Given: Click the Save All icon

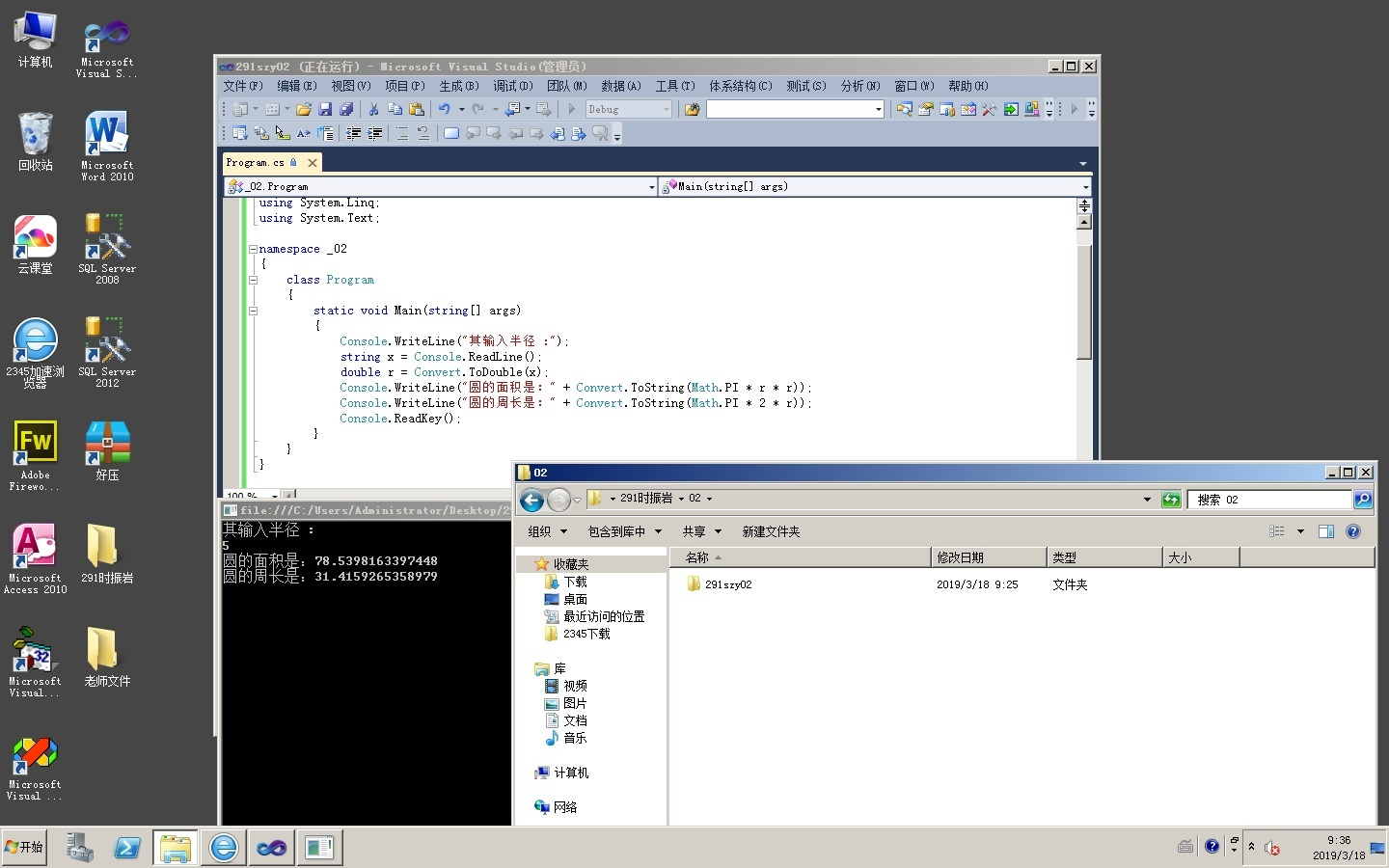Looking at the screenshot, I should [x=346, y=109].
